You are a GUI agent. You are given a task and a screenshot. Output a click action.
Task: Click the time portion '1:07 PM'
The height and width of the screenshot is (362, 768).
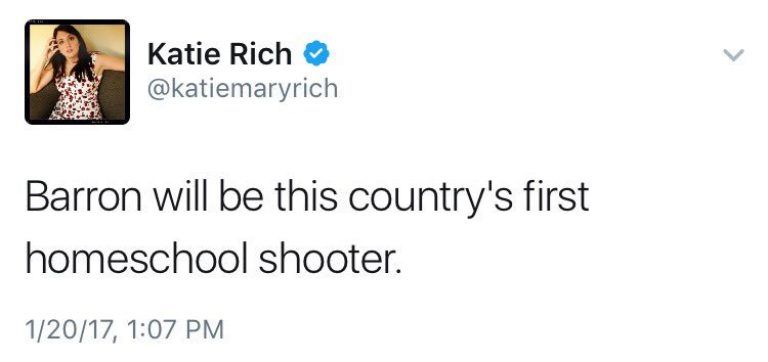(x=175, y=329)
